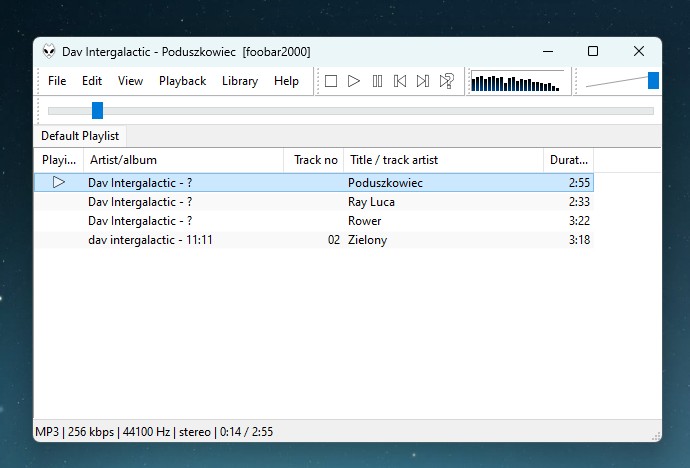Click the window resize grip in status bar

(656, 436)
